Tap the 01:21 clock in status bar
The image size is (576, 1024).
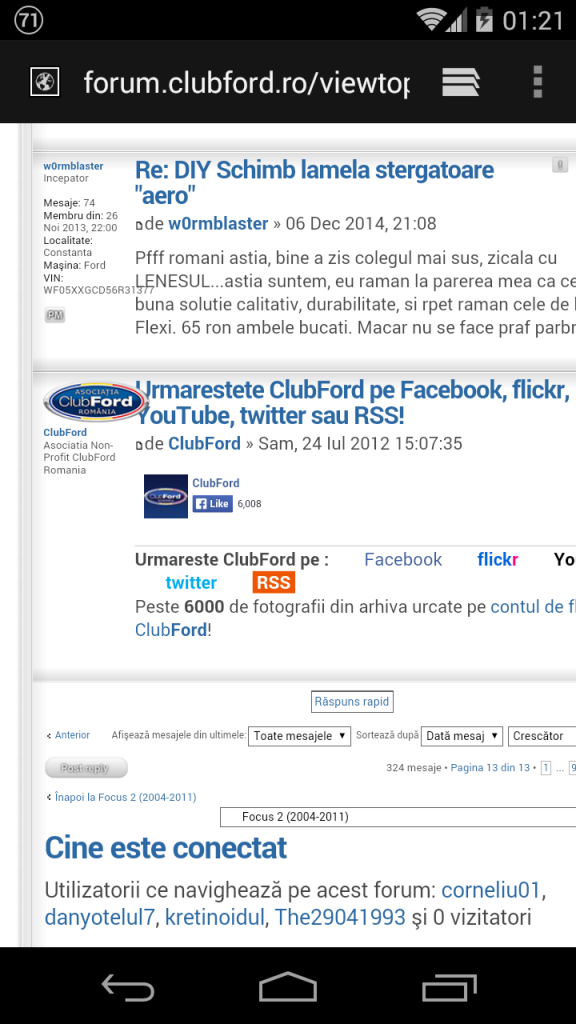click(533, 20)
